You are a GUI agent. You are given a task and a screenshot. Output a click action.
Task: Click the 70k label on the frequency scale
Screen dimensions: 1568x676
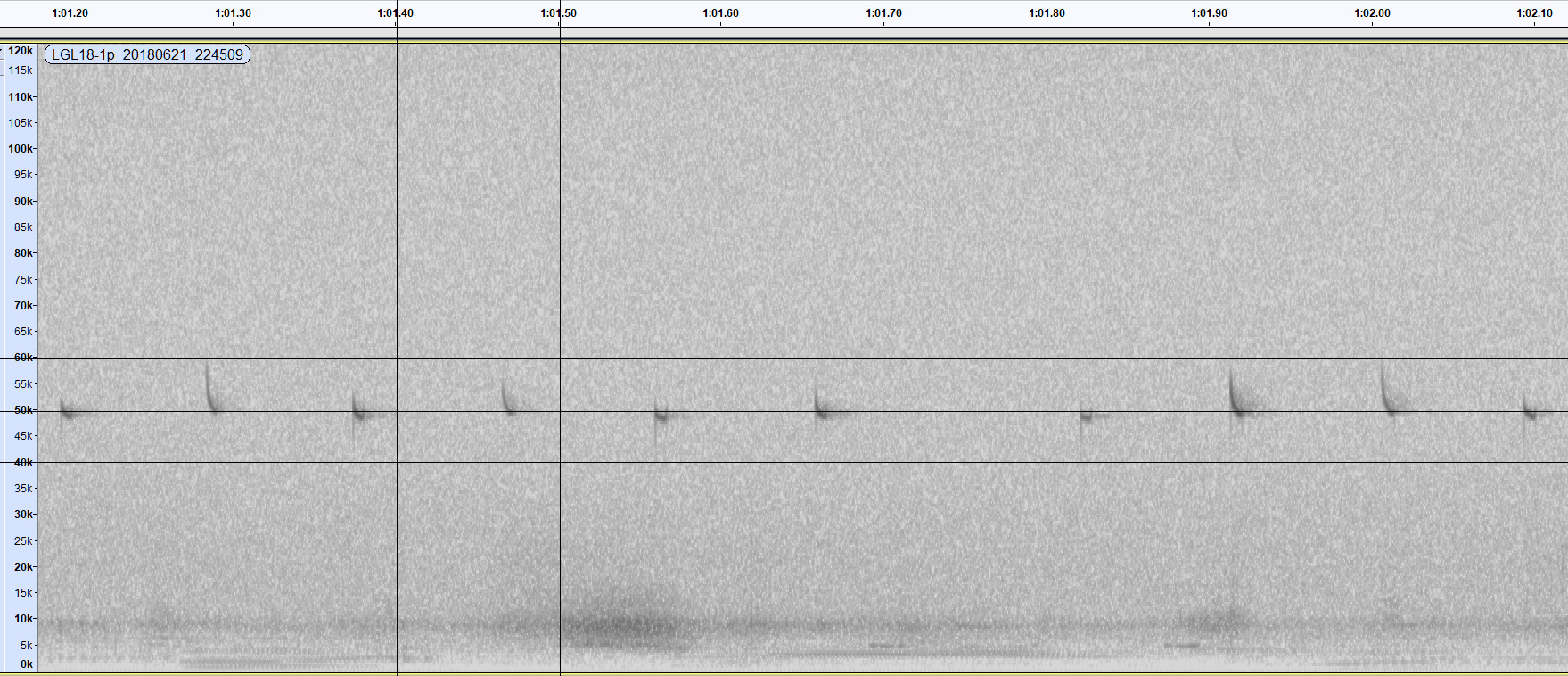point(23,306)
